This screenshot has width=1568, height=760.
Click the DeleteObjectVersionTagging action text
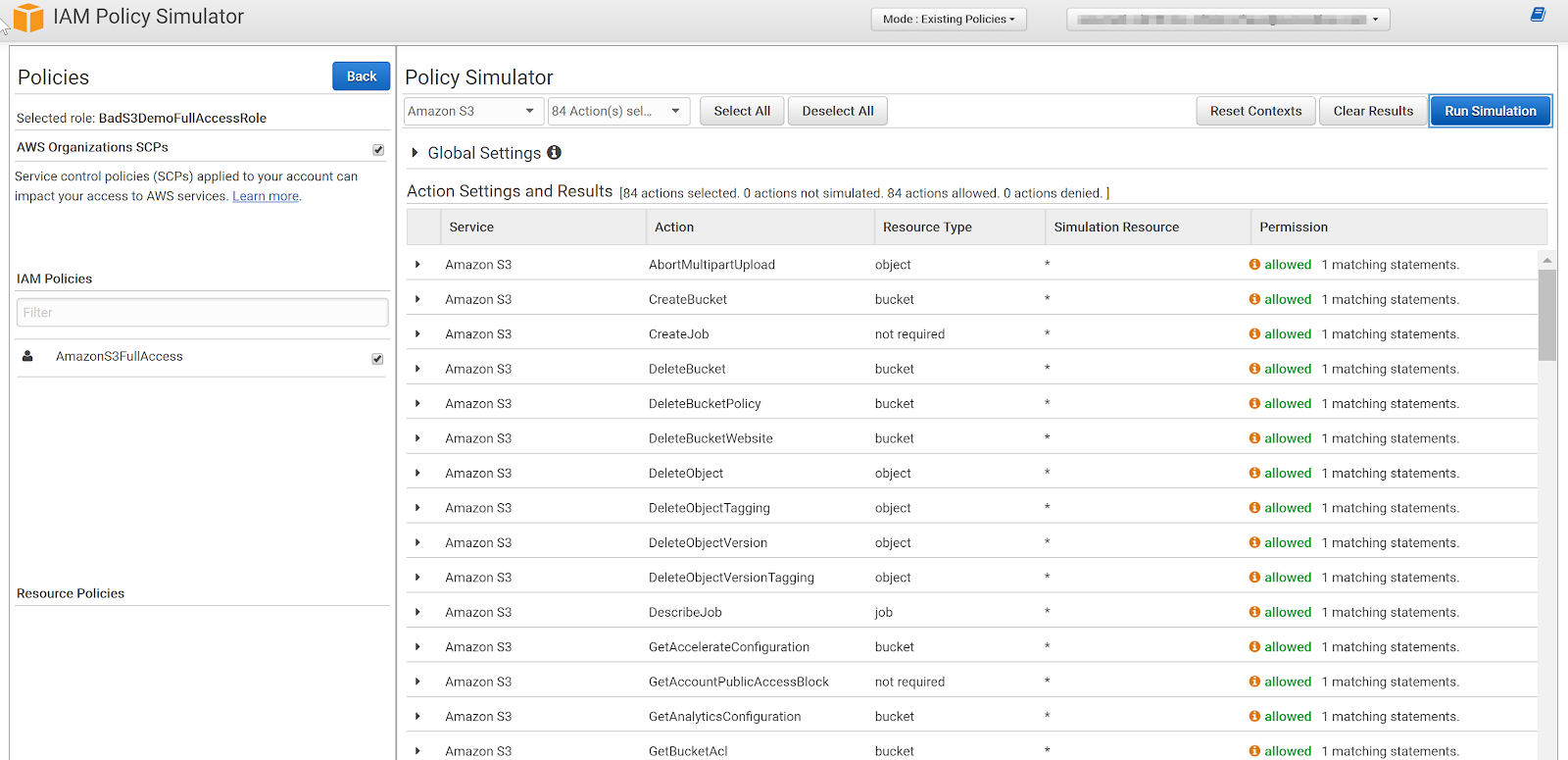pos(731,578)
